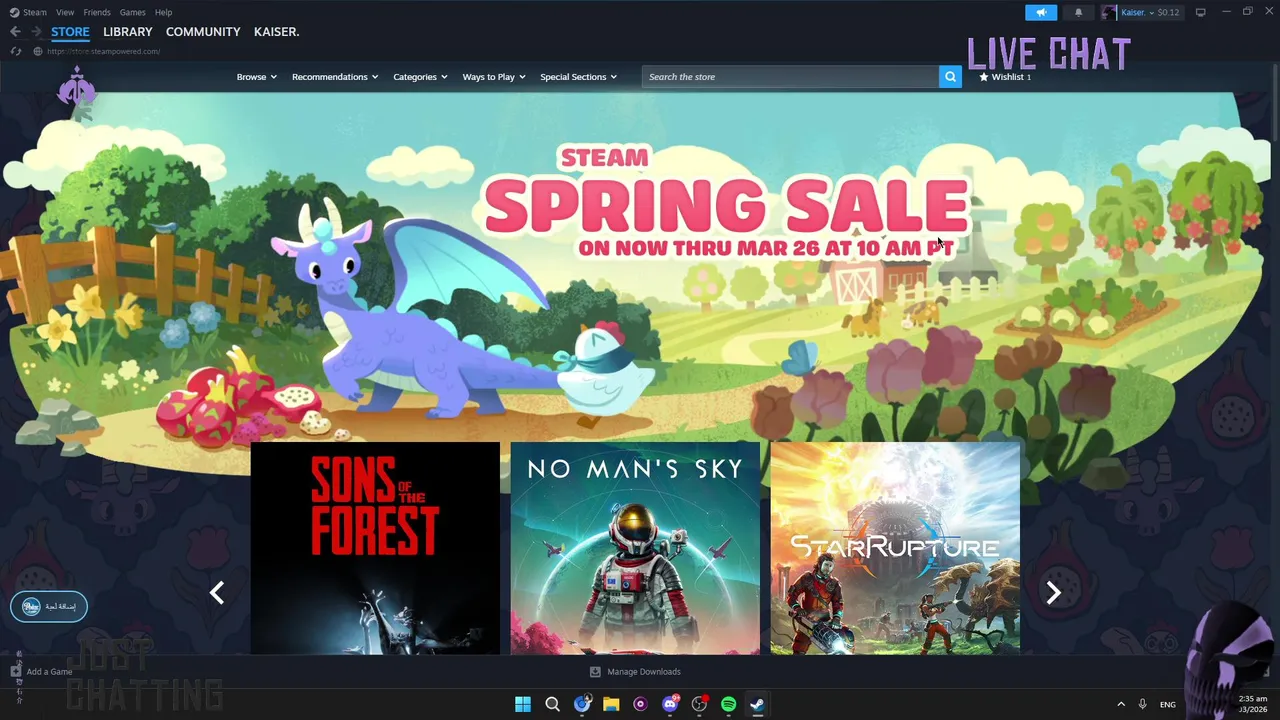Click the store.steampowered.com URL text
This screenshot has height=720, width=1280.
point(103,51)
